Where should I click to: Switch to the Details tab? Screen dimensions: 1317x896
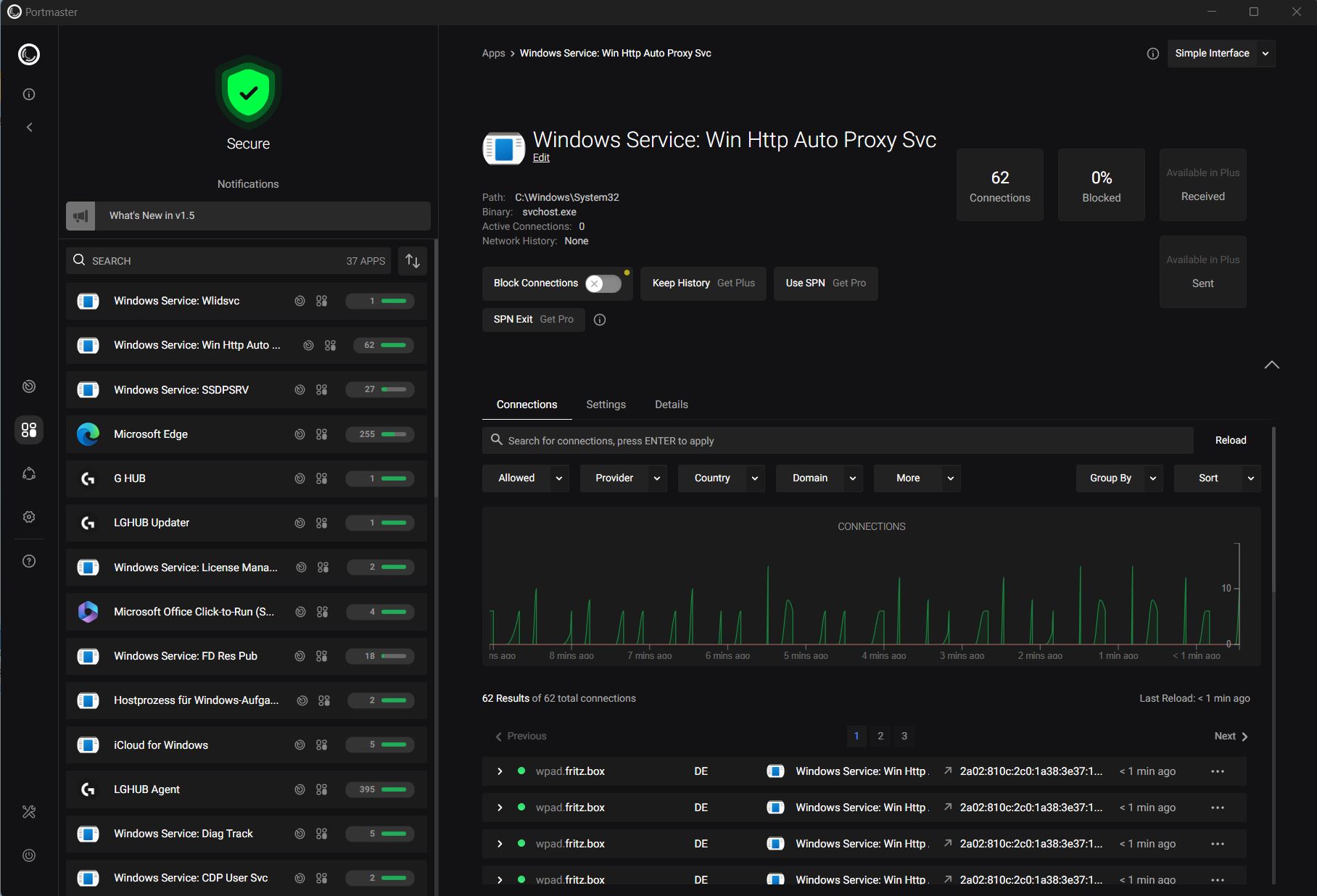click(x=671, y=405)
